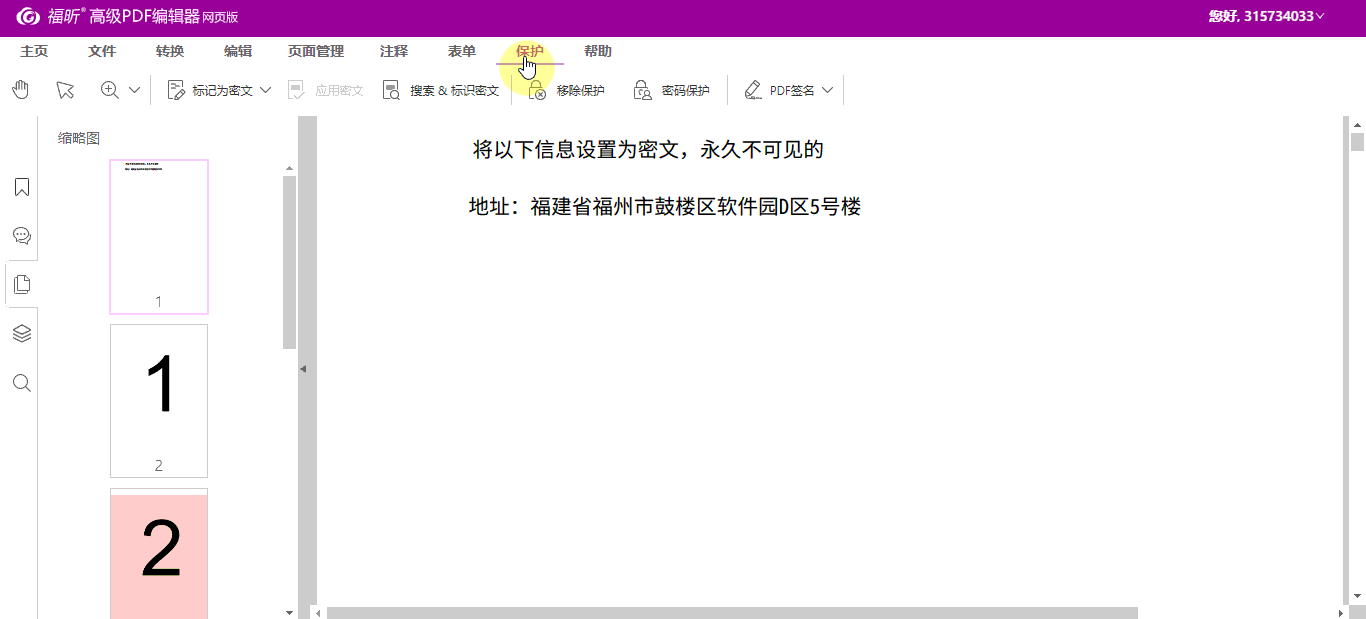Select the page 2 thumbnail
Screen dimensions: 1366x619
tap(159, 400)
